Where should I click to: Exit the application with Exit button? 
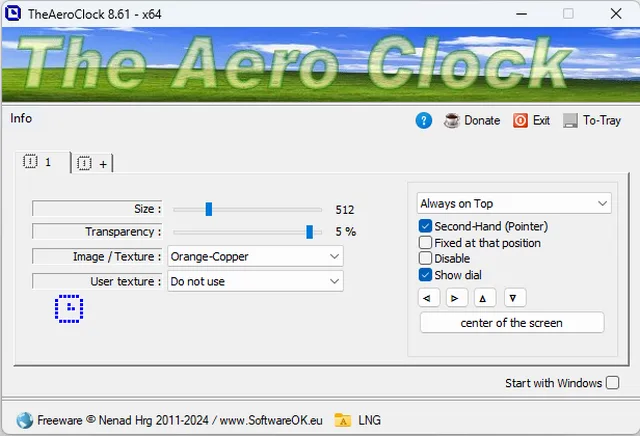531,120
